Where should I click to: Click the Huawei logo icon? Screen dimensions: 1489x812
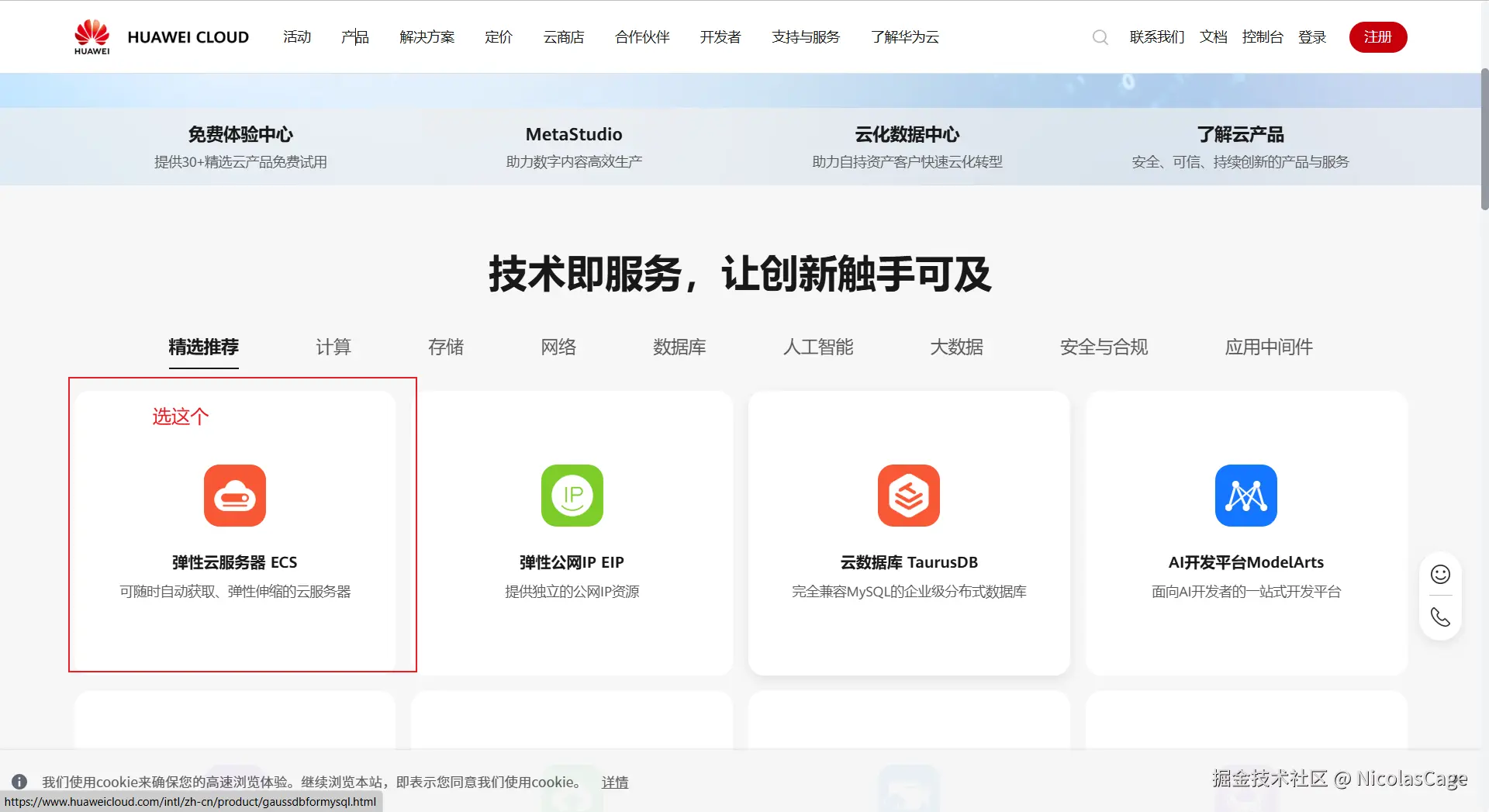(92, 36)
